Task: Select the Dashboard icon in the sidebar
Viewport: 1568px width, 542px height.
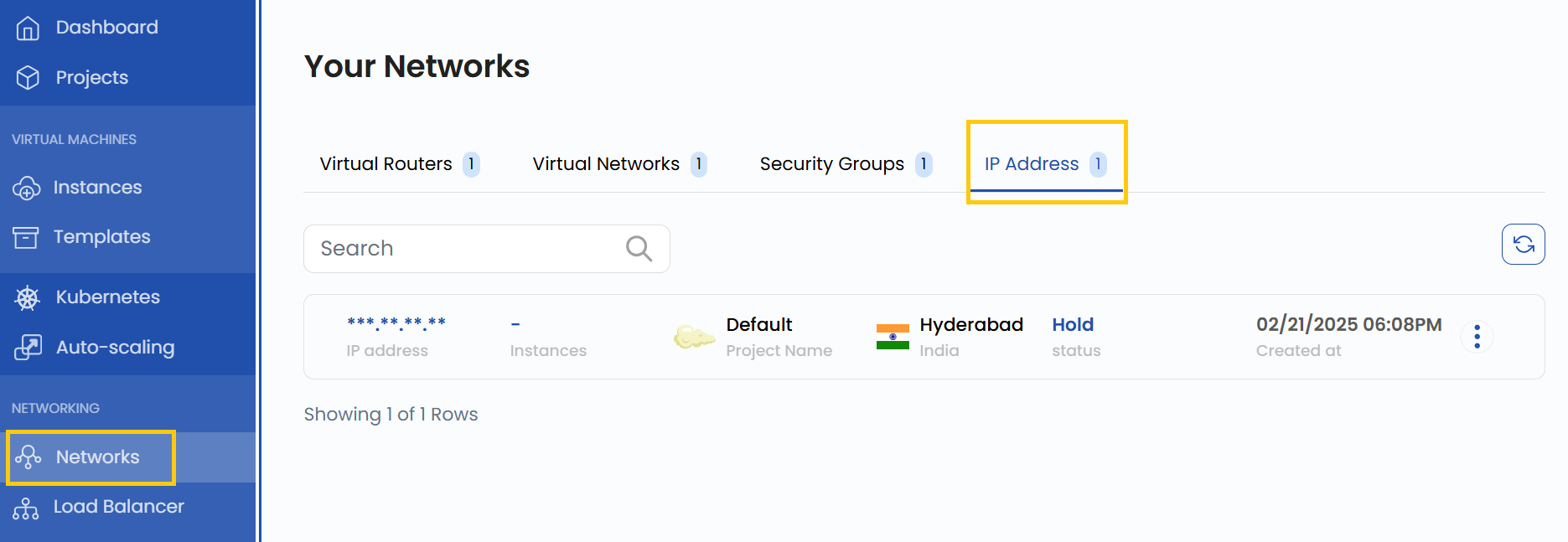Action: (28, 27)
